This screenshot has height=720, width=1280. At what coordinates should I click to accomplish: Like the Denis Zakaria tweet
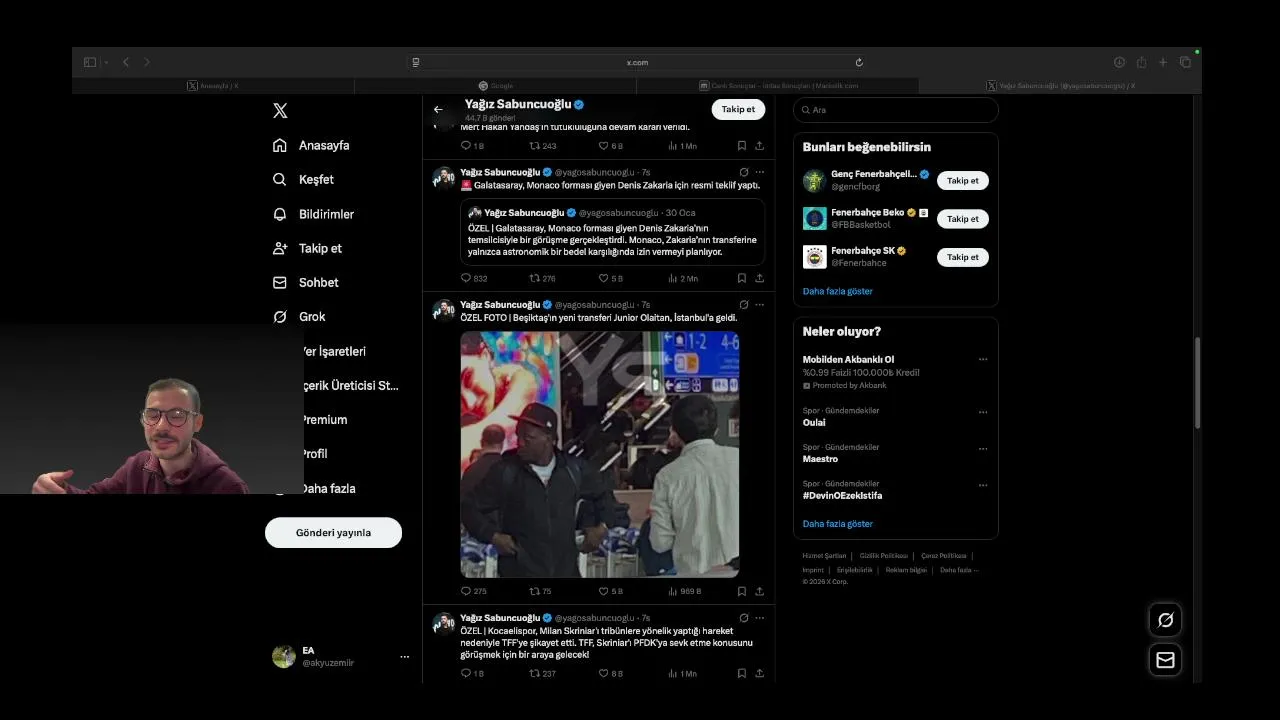(610, 278)
